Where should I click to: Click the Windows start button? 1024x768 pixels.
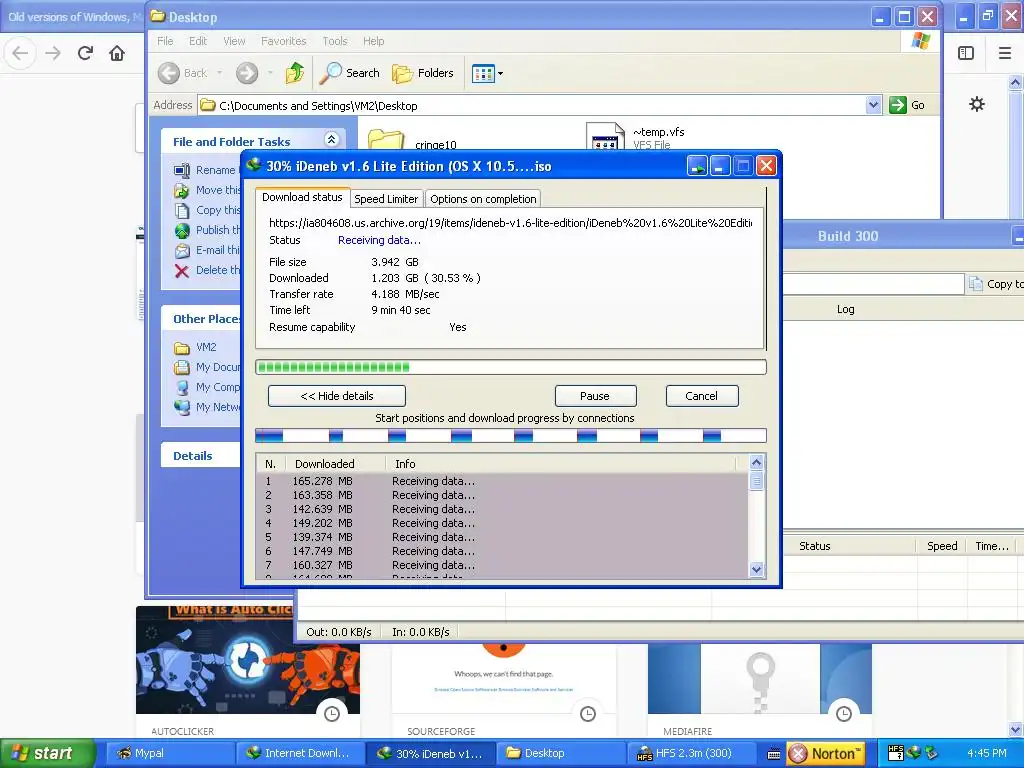coord(48,753)
